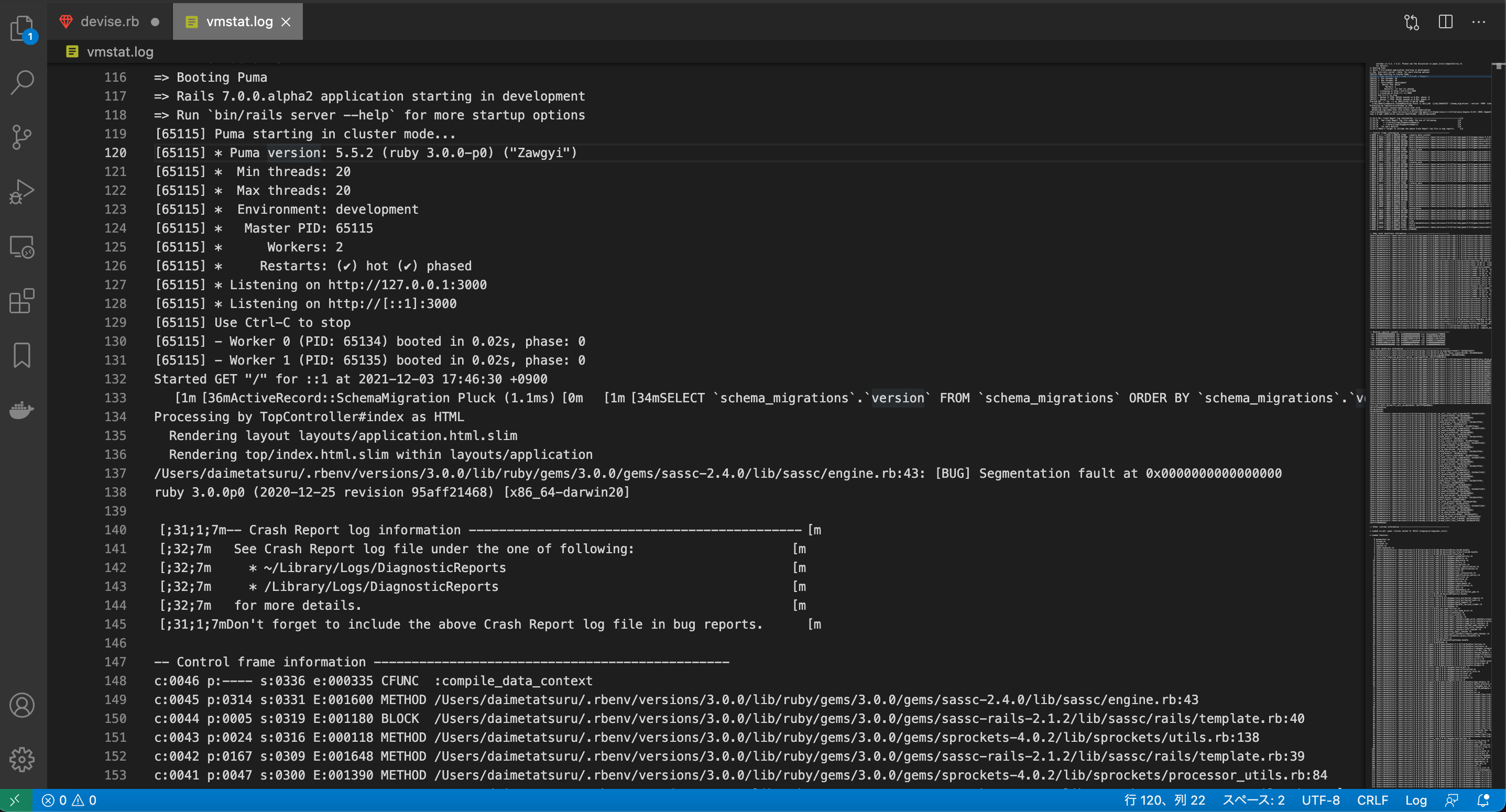Open the Source Control view
The image size is (1506, 812).
point(22,137)
